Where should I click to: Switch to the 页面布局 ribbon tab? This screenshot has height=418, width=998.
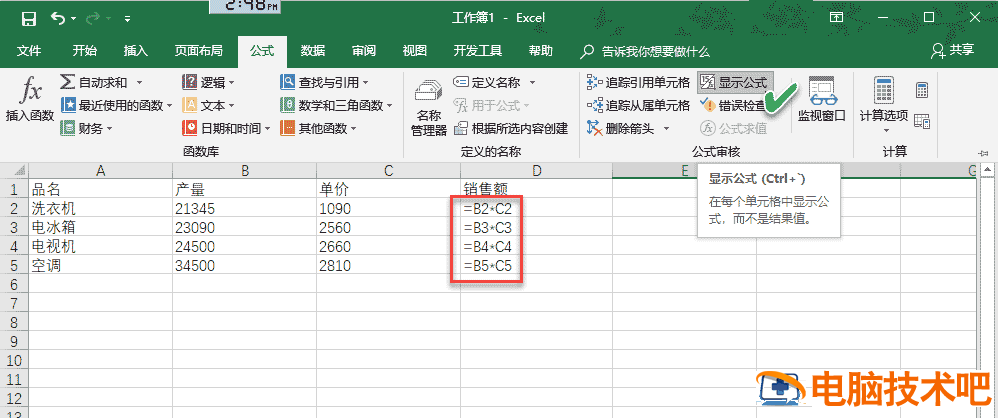click(x=199, y=52)
